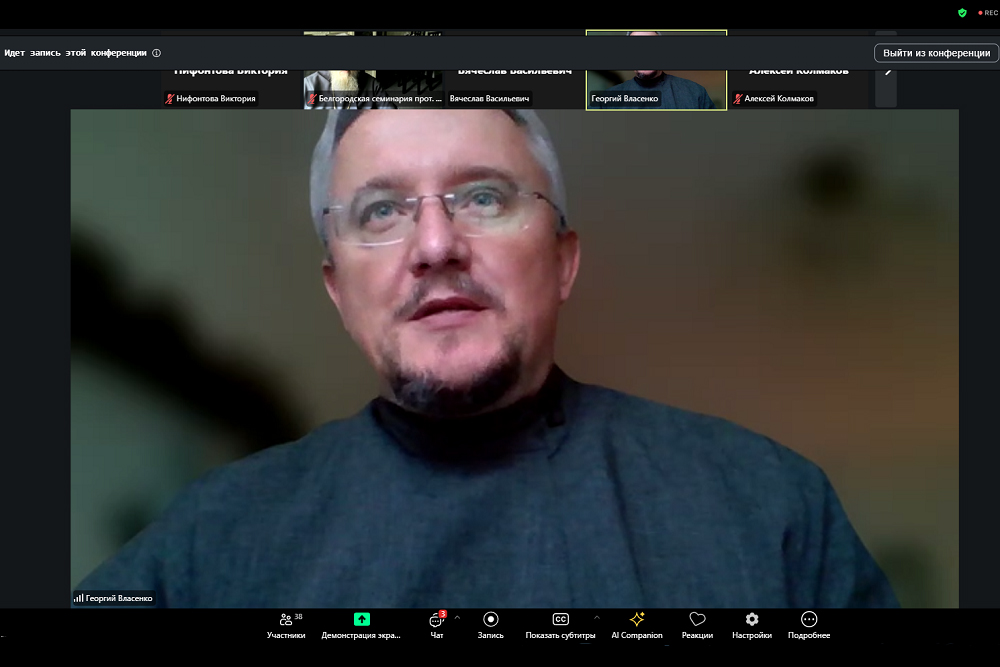
Task: Show captions via Показать субтитры
Action: tap(560, 625)
